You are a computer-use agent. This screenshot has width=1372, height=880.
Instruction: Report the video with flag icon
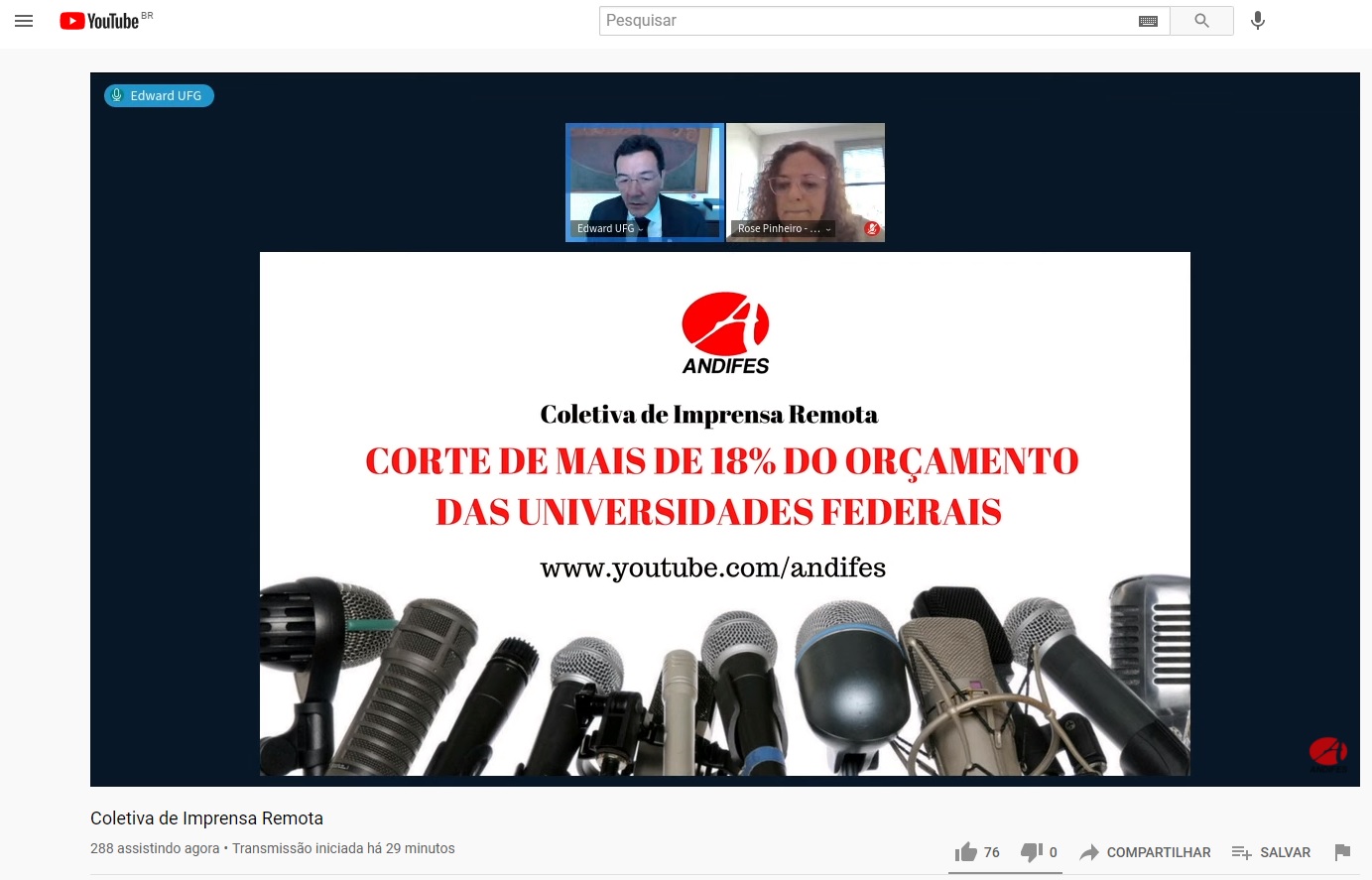click(x=1342, y=852)
